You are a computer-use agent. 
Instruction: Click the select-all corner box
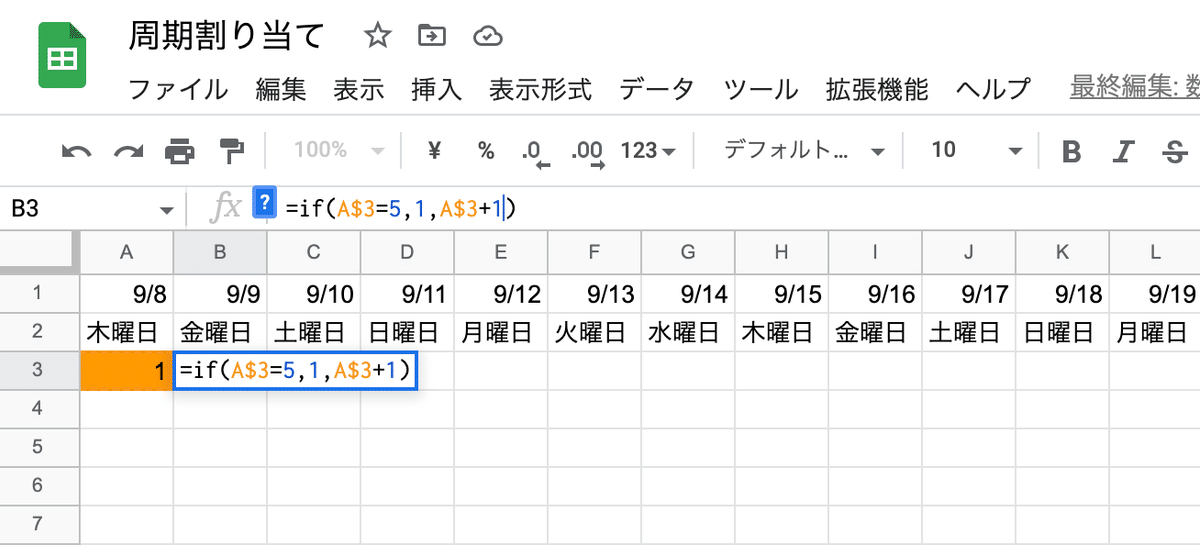click(39, 253)
